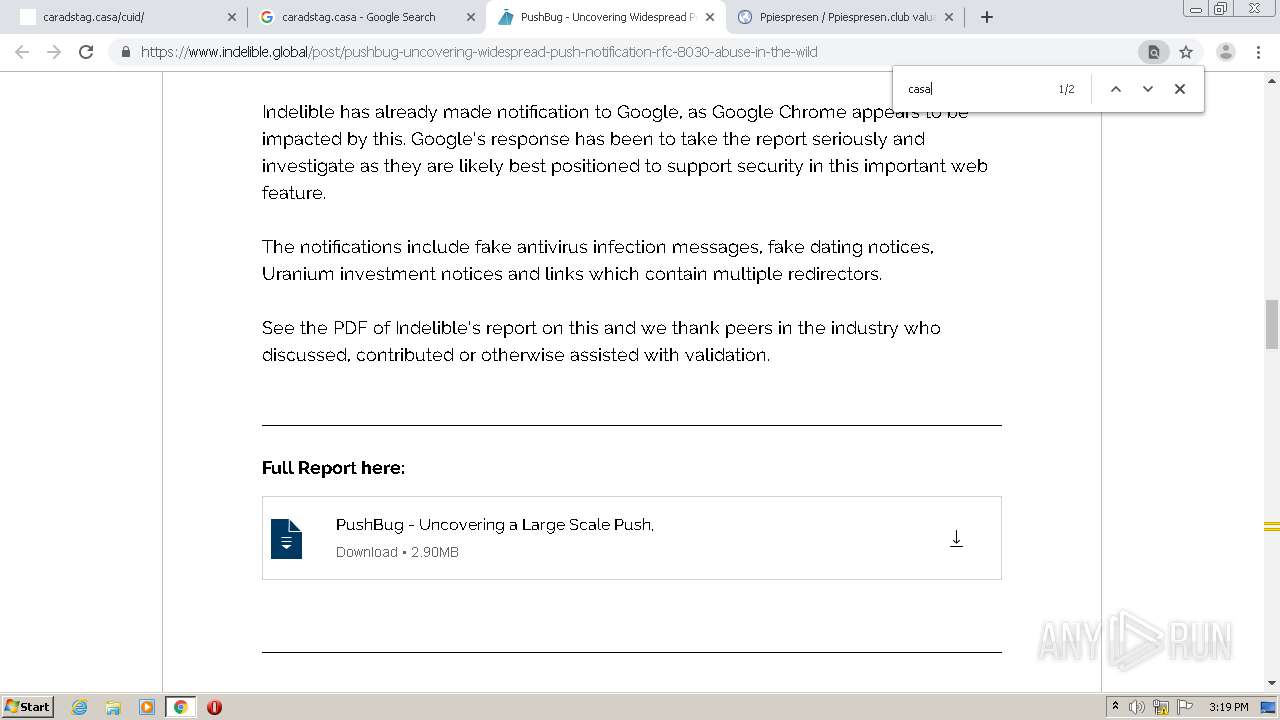The image size is (1280, 720).
Task: Open the media player taskbar icon
Action: pyautogui.click(x=147, y=707)
